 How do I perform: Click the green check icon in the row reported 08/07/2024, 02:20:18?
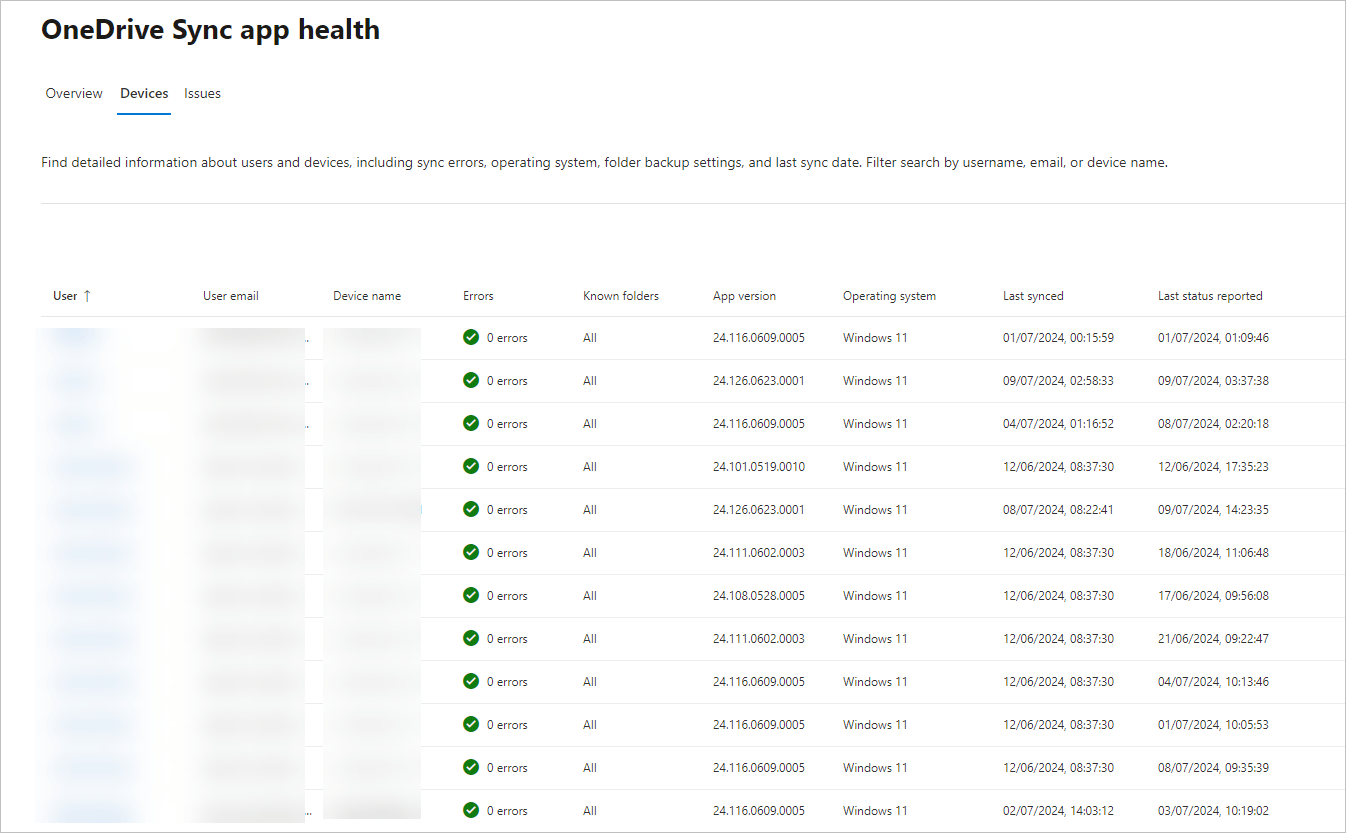471,423
